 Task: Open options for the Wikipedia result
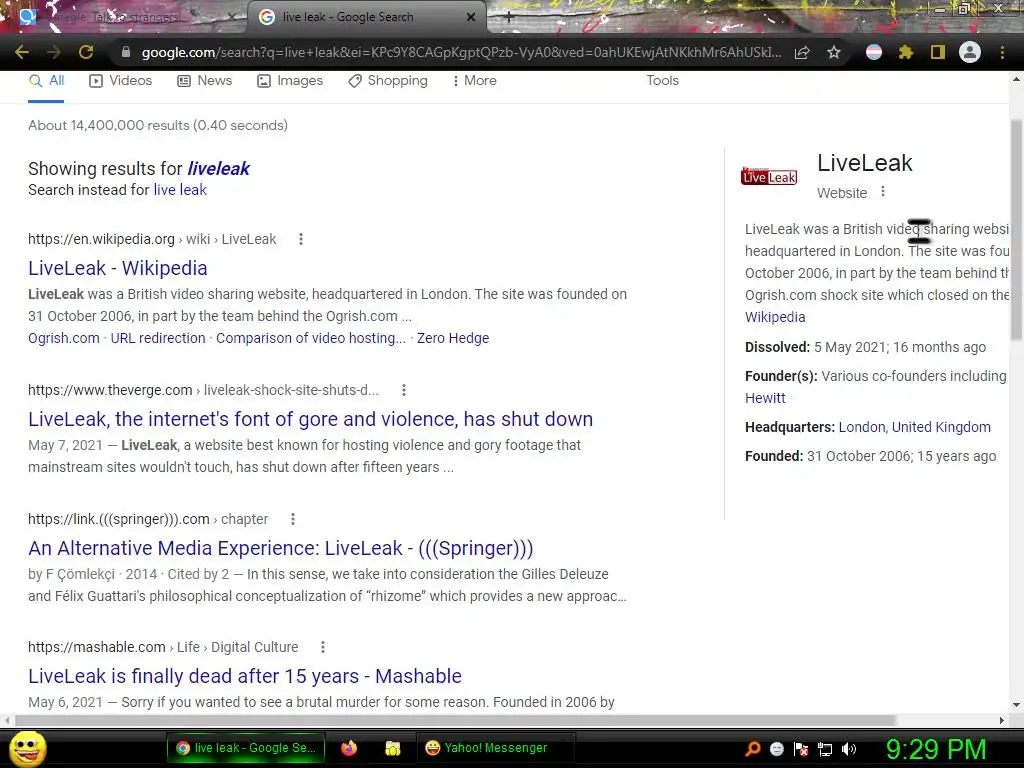click(300, 239)
